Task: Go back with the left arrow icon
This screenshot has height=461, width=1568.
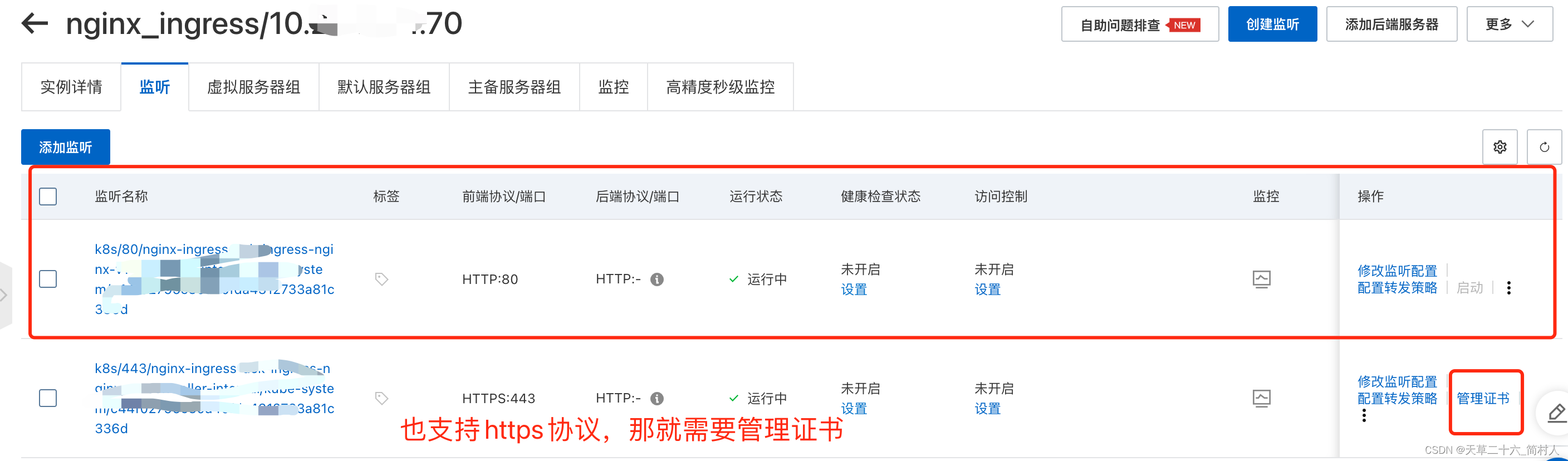Action: (34, 24)
